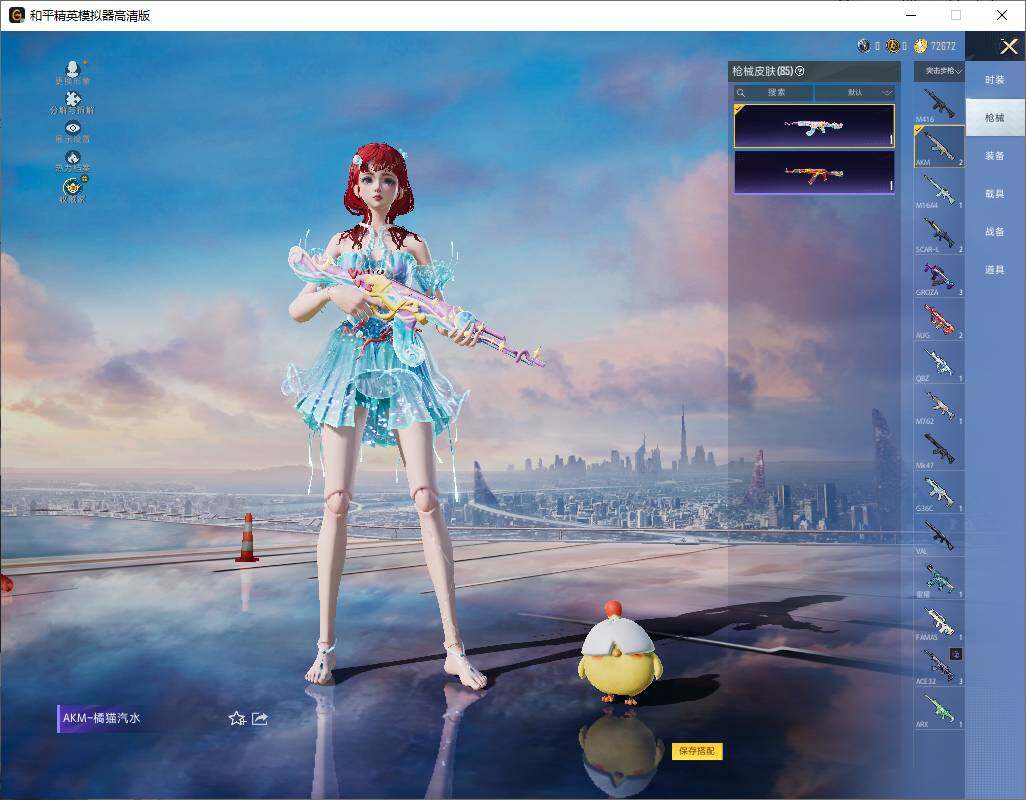Click the 枪械皮肤(85) panel title

[x=762, y=71]
